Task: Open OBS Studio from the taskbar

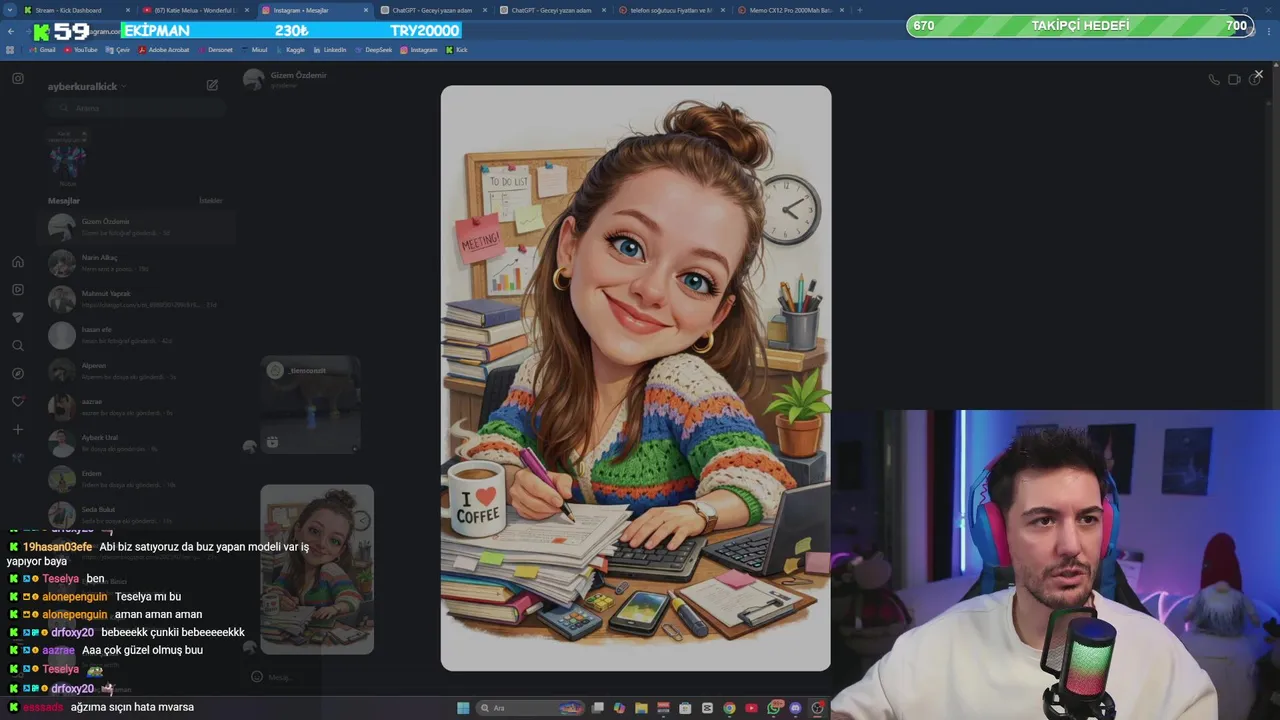Action: (818, 708)
